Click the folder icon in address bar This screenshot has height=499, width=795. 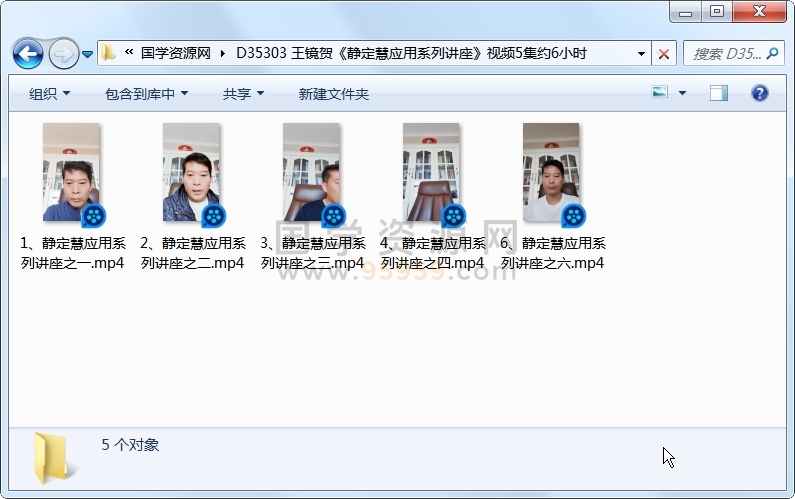click(x=107, y=53)
